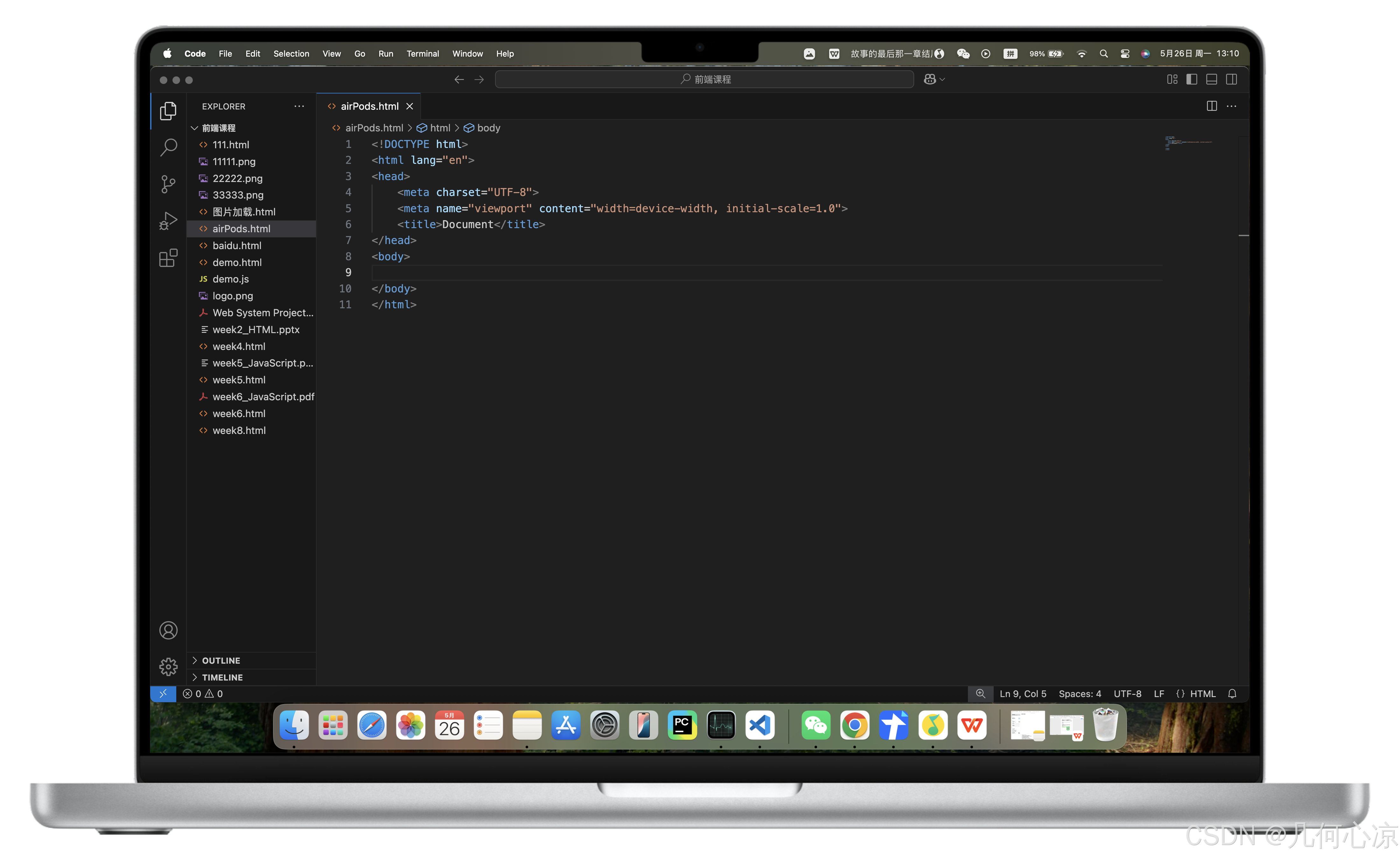Image resolution: width=1400 pixels, height=859 pixels.
Task: Open WeChat from the Dock
Action: tap(816, 725)
